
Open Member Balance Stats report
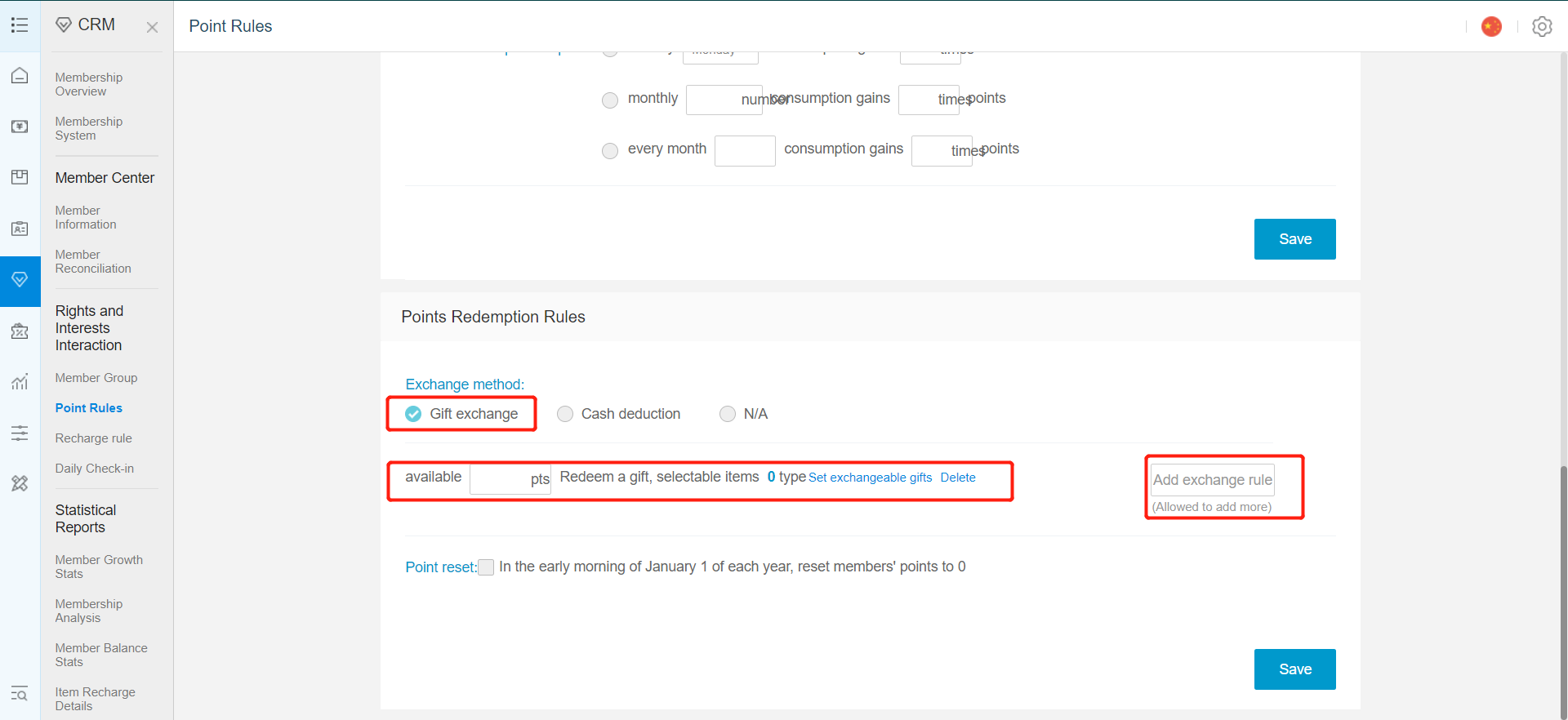click(x=101, y=655)
